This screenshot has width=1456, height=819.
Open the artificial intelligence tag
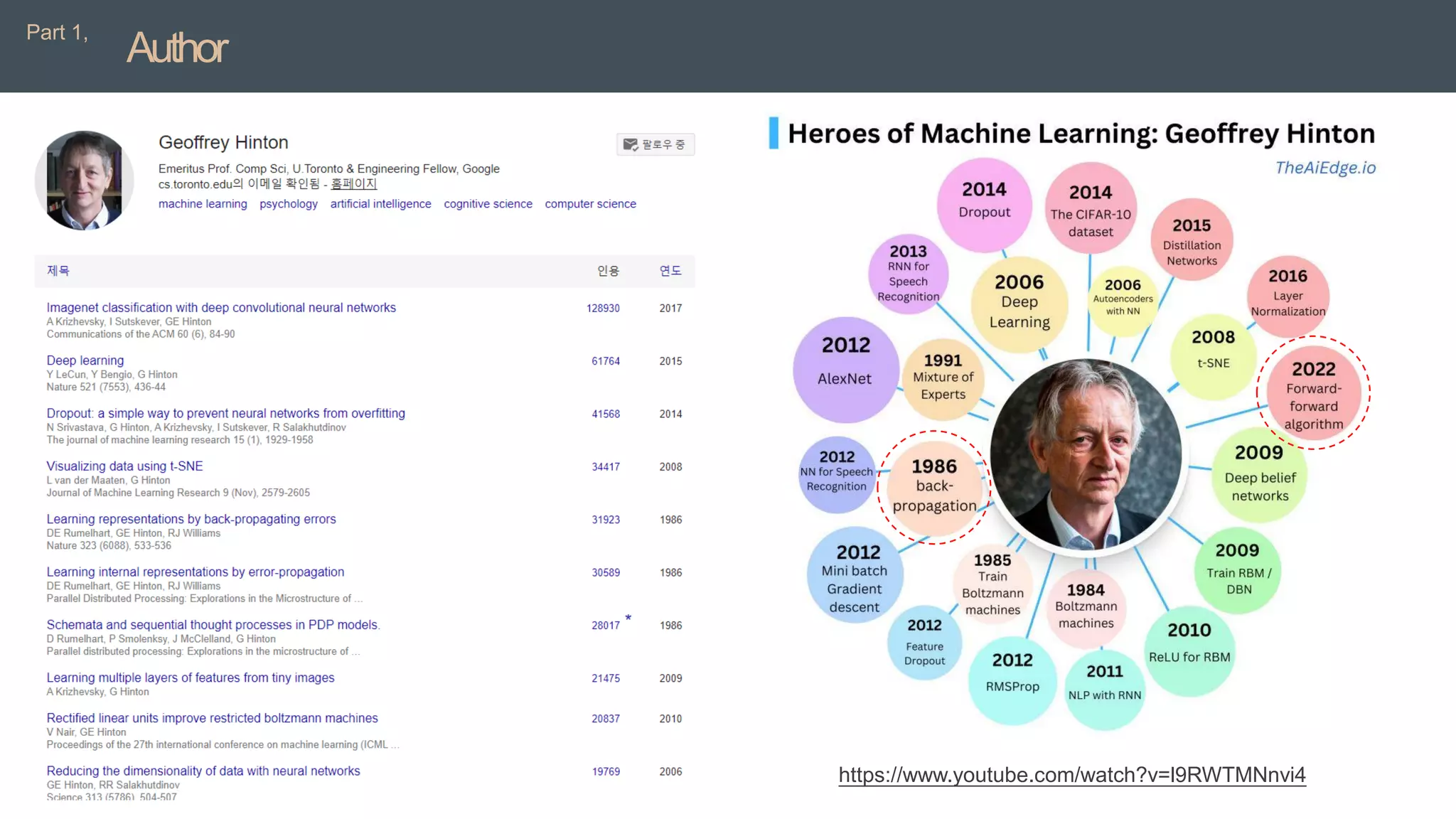pos(380,204)
